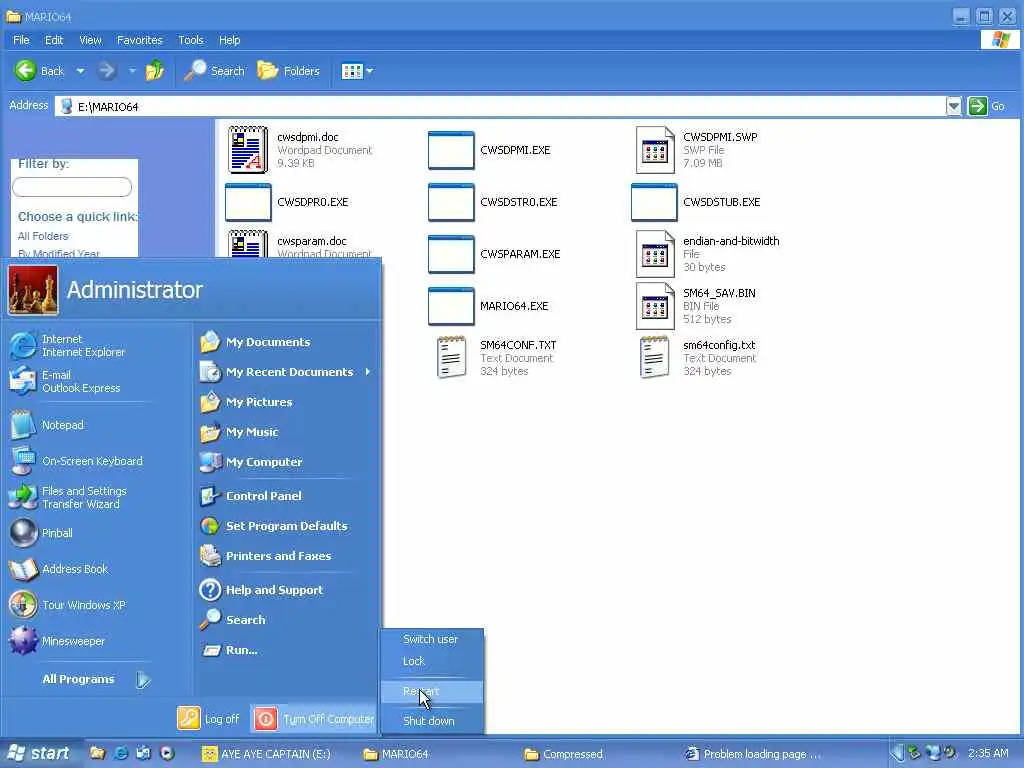Click Turn Off Computer button
1024x768 pixels.
click(313, 718)
